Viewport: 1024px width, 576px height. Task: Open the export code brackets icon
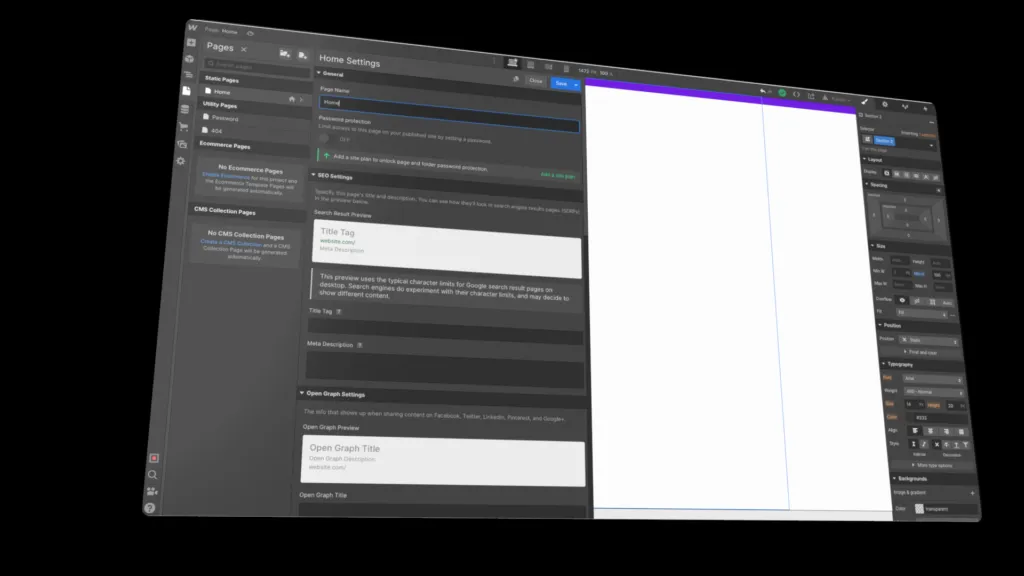pos(797,95)
